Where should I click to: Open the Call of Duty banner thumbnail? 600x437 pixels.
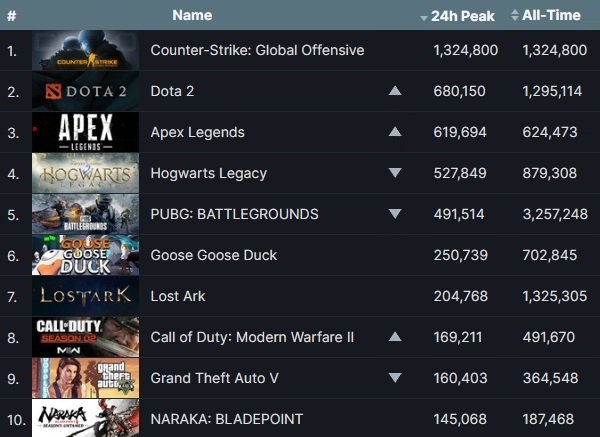pyautogui.click(x=86, y=337)
